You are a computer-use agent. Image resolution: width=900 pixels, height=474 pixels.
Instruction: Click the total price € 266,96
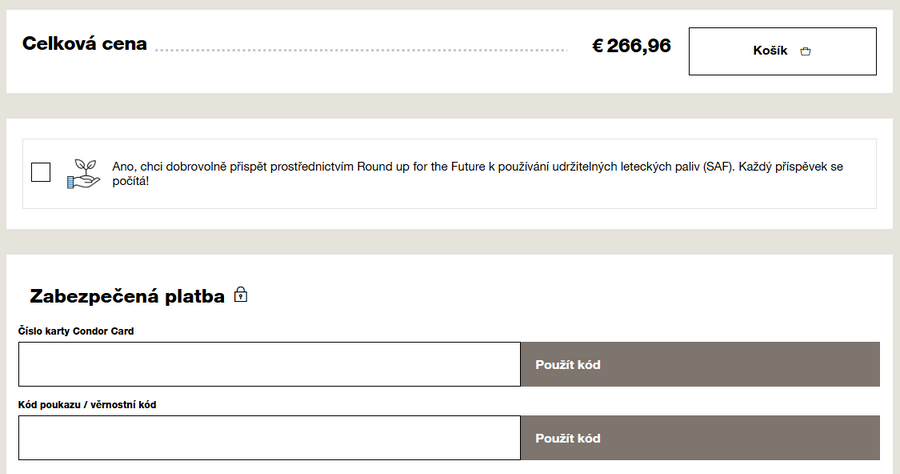(x=632, y=45)
